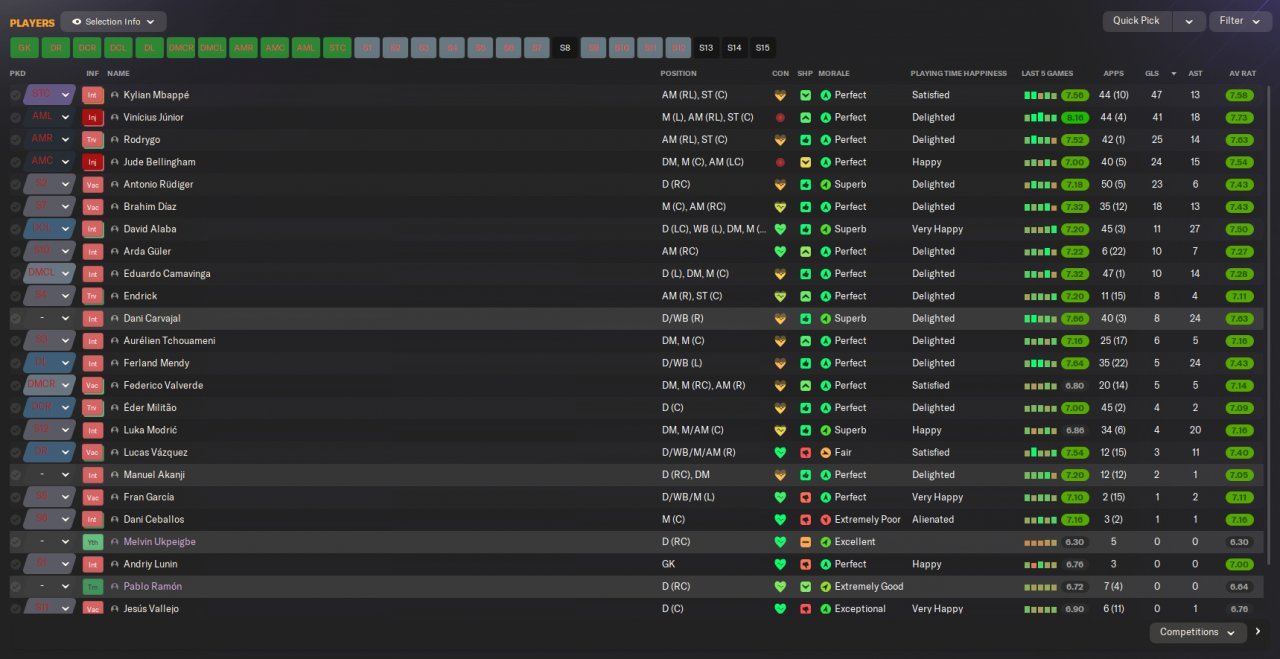Select the S8 substitute slot
Screen dimensions: 1280x659
(565, 47)
